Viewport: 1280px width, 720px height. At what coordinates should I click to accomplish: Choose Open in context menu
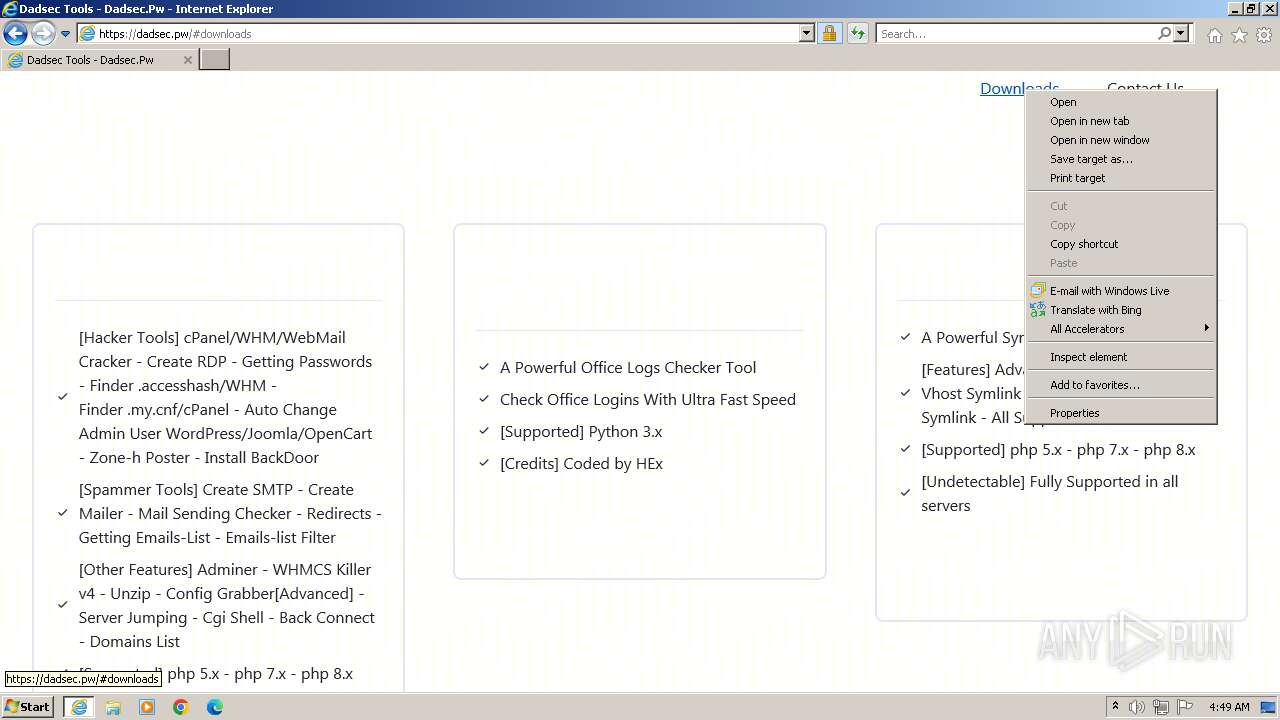[1063, 102]
